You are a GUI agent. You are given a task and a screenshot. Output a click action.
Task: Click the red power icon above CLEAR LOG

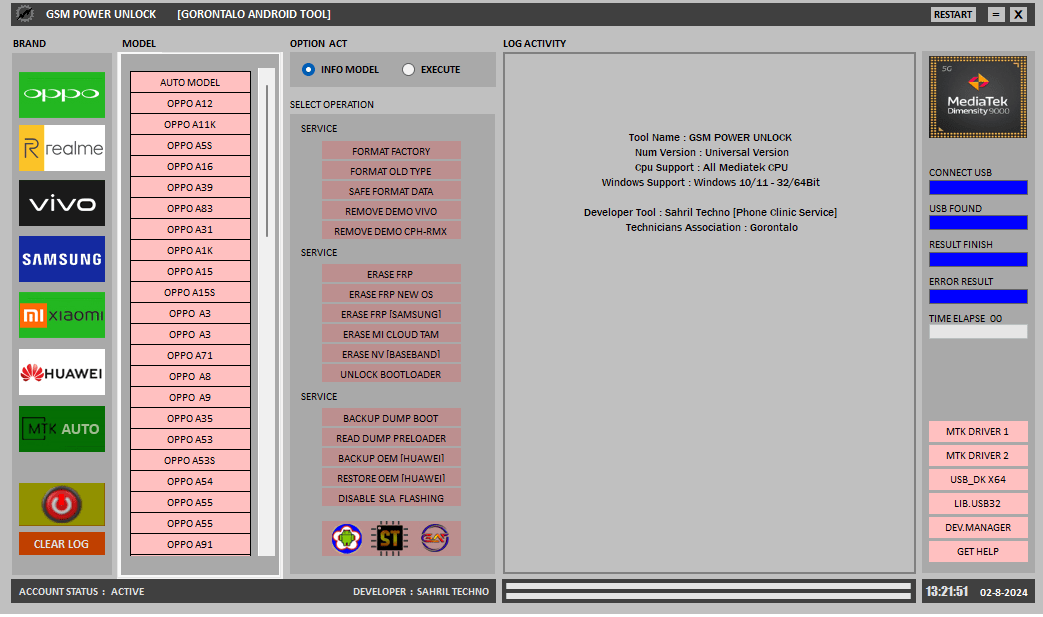point(61,504)
